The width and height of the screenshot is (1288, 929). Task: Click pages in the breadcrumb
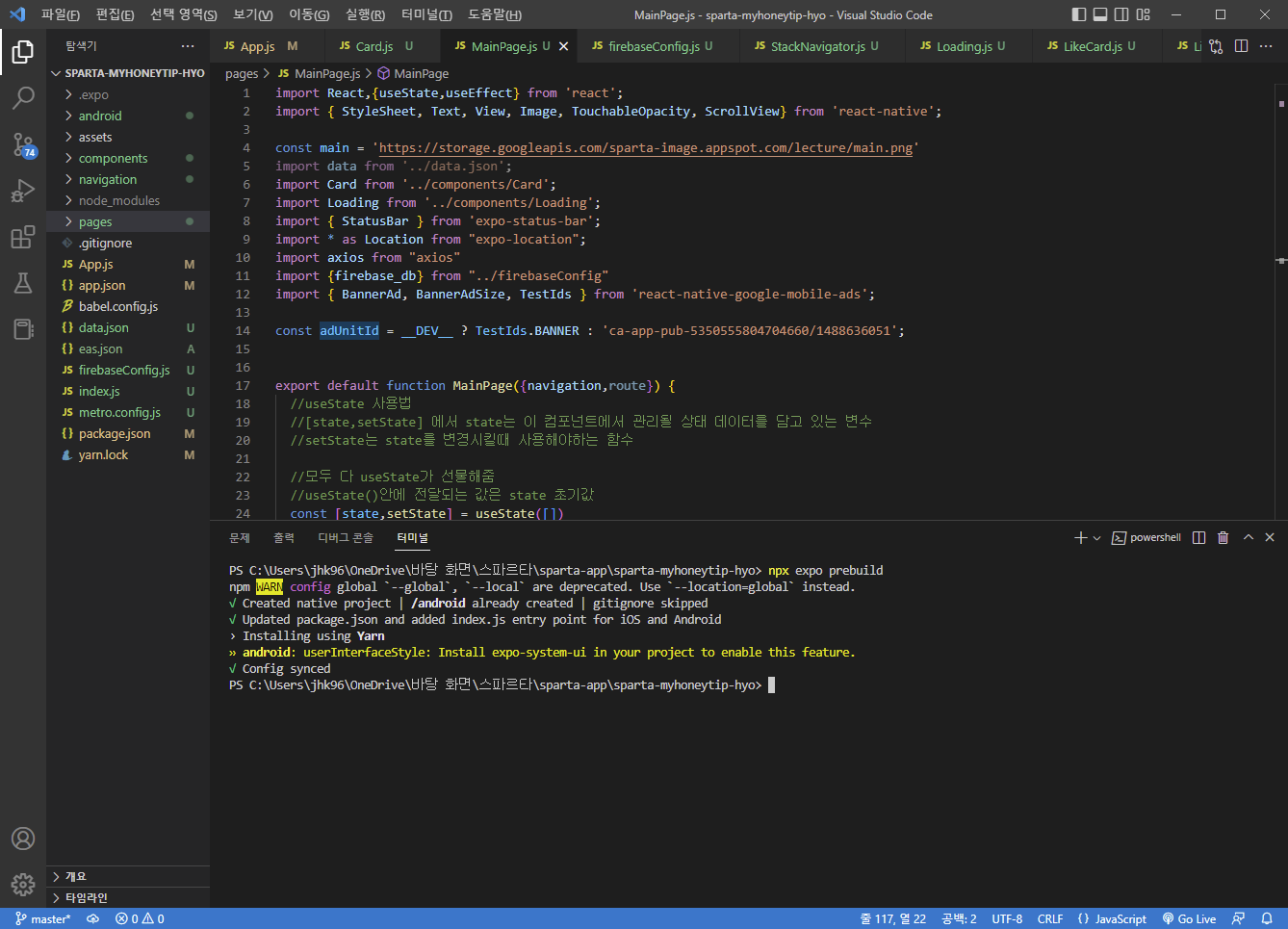[242, 73]
